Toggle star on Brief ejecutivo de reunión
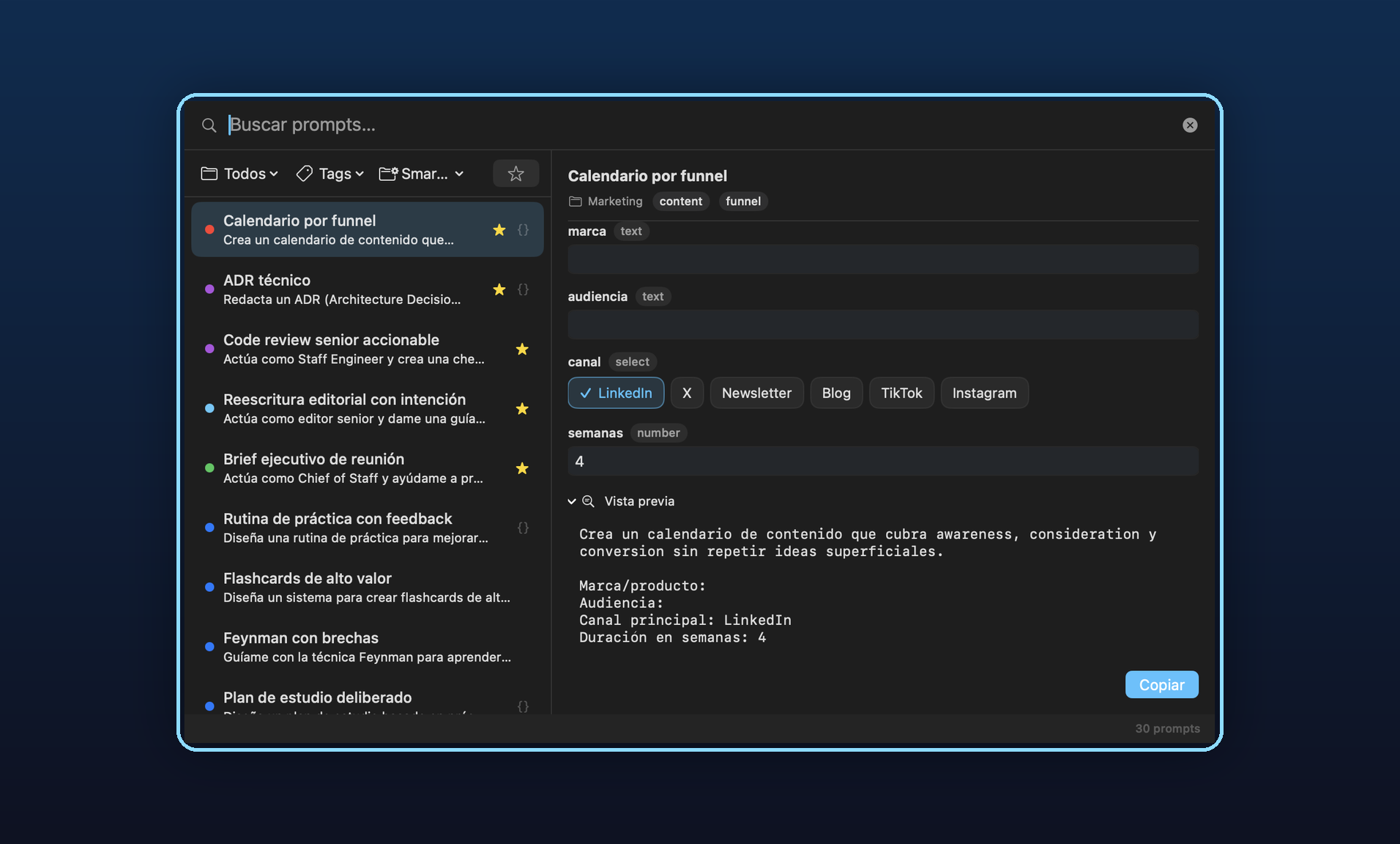This screenshot has width=1400, height=844. (522, 468)
